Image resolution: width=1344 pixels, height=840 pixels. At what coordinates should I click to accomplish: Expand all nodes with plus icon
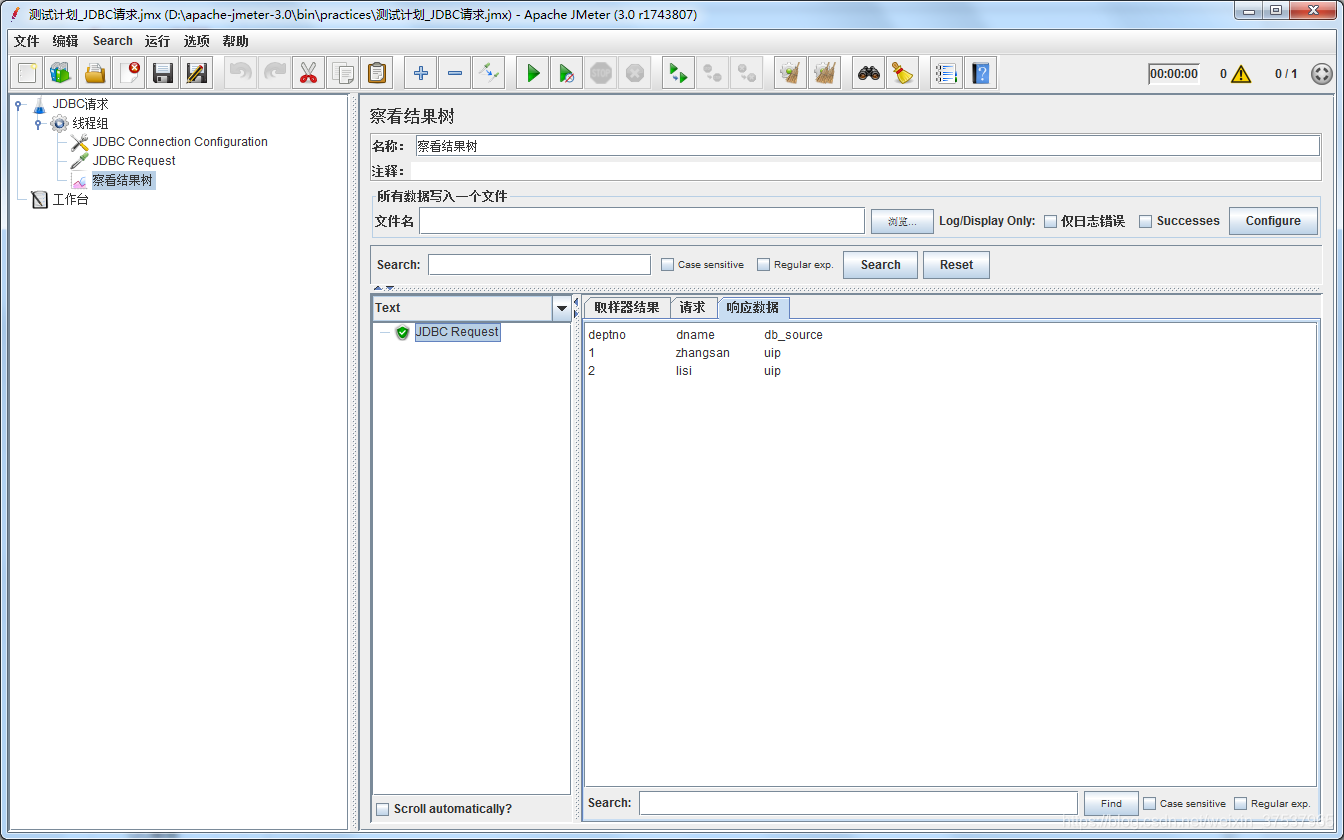421,73
